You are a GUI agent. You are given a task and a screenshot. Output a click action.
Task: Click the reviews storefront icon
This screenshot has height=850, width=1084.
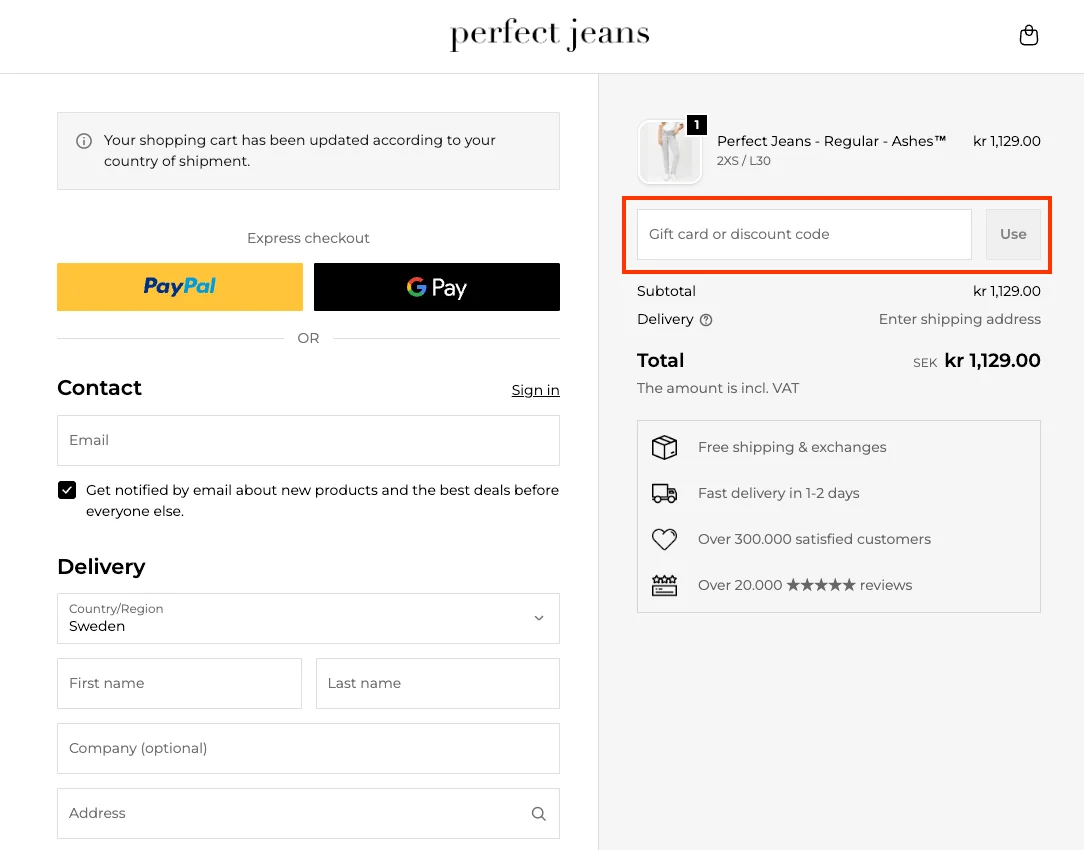point(664,585)
